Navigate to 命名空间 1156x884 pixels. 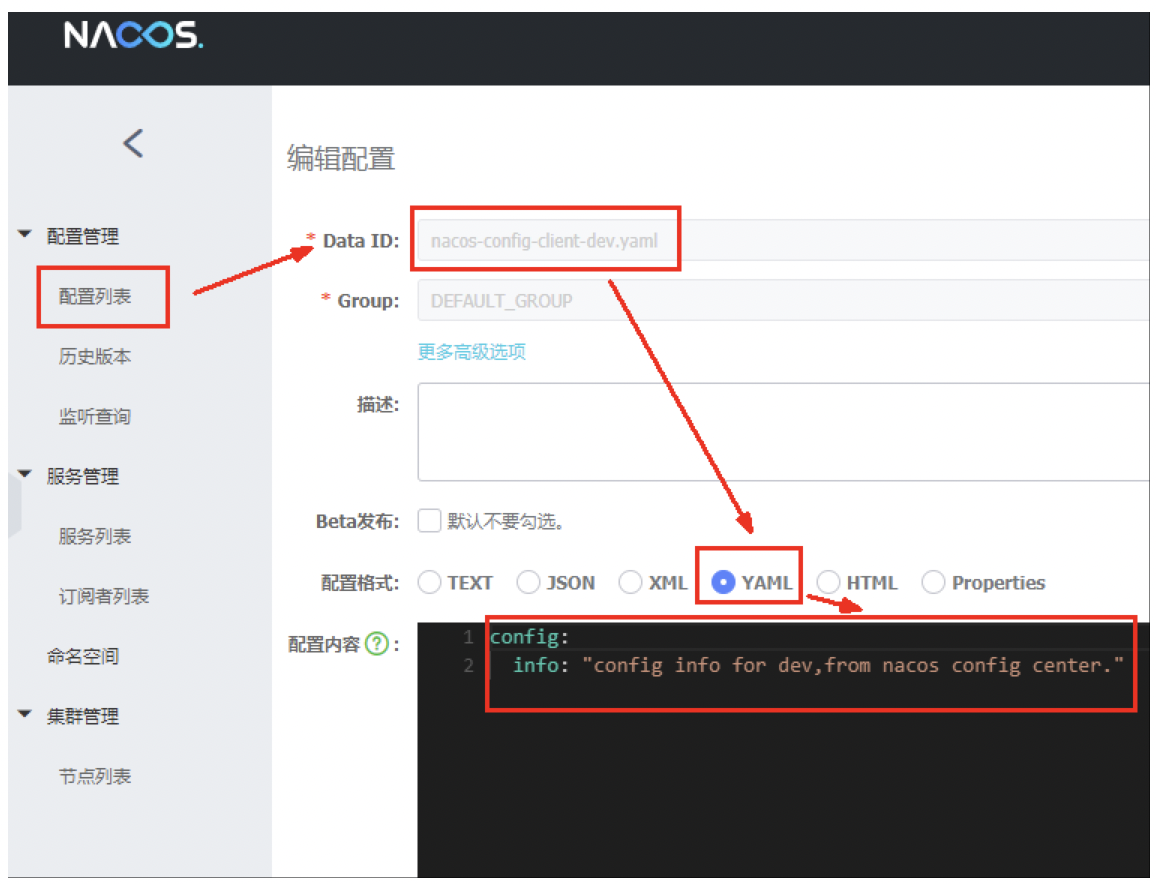click(83, 657)
